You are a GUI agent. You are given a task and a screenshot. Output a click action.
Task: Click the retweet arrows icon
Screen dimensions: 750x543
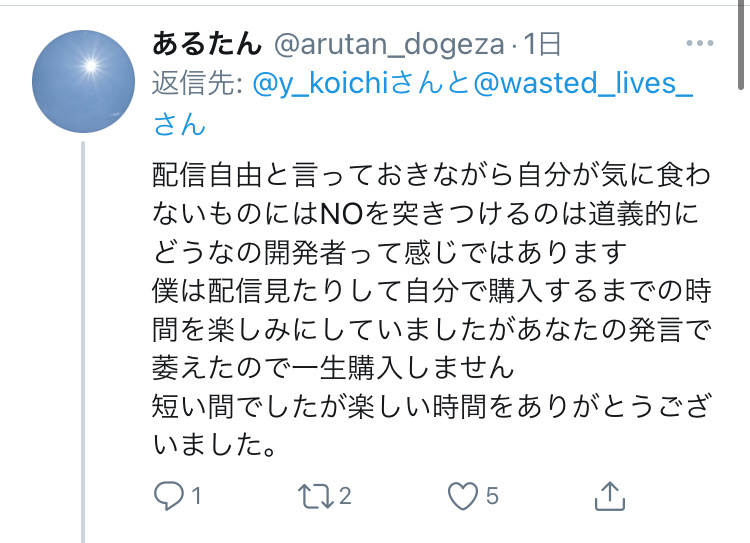316,496
